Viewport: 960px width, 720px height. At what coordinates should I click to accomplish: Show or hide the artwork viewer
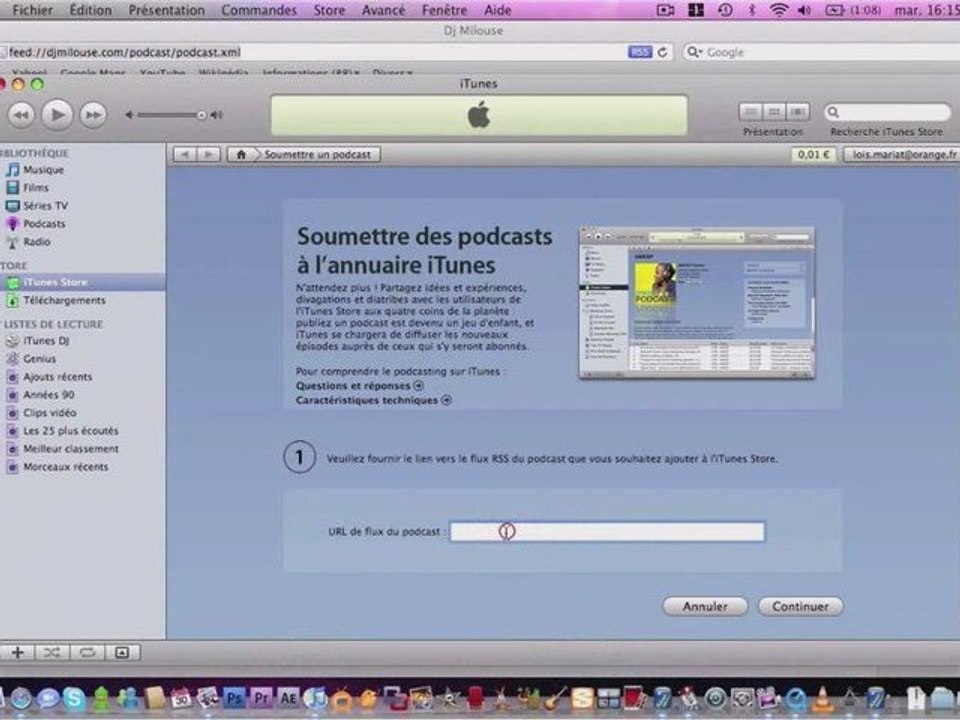[x=122, y=653]
